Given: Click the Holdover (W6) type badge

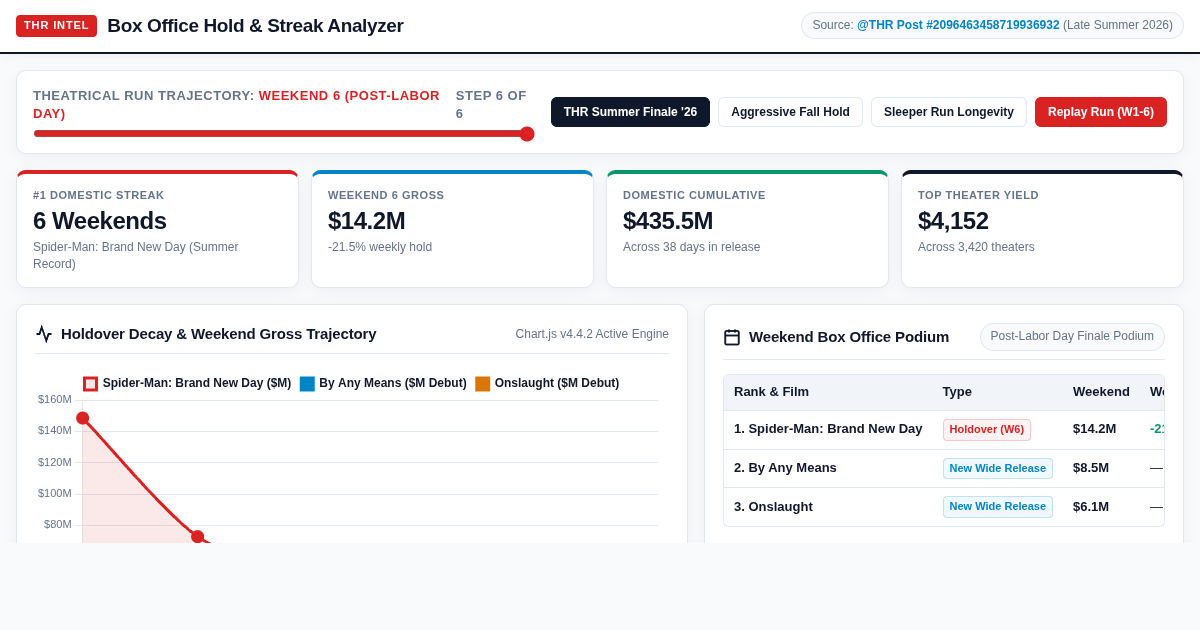Looking at the screenshot, I should (987, 430).
